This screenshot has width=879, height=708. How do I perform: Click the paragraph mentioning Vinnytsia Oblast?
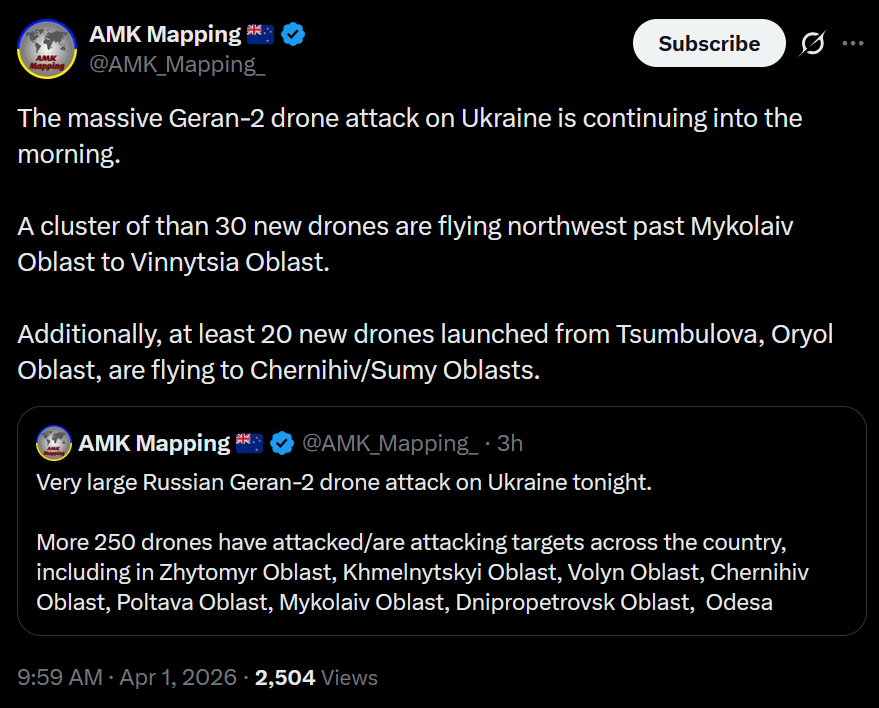[405, 243]
